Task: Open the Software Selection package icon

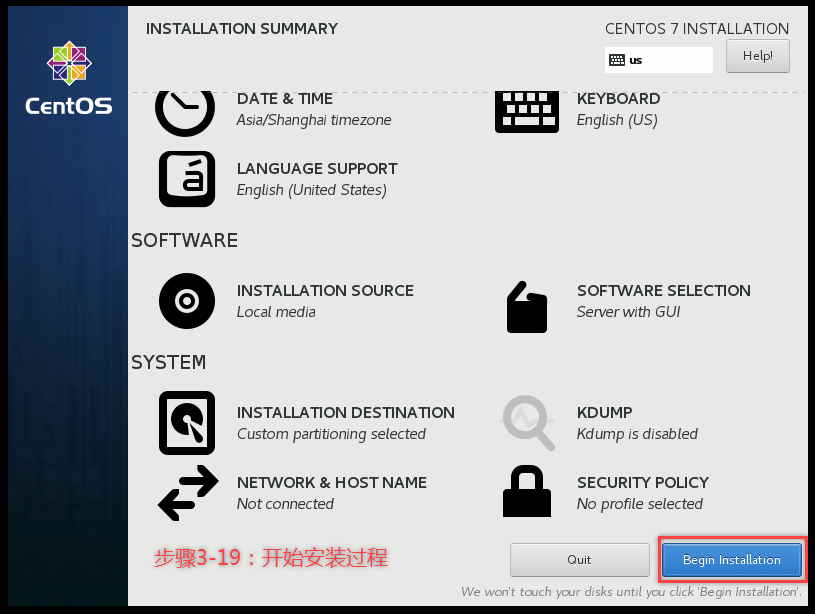Action: pyautogui.click(x=527, y=307)
